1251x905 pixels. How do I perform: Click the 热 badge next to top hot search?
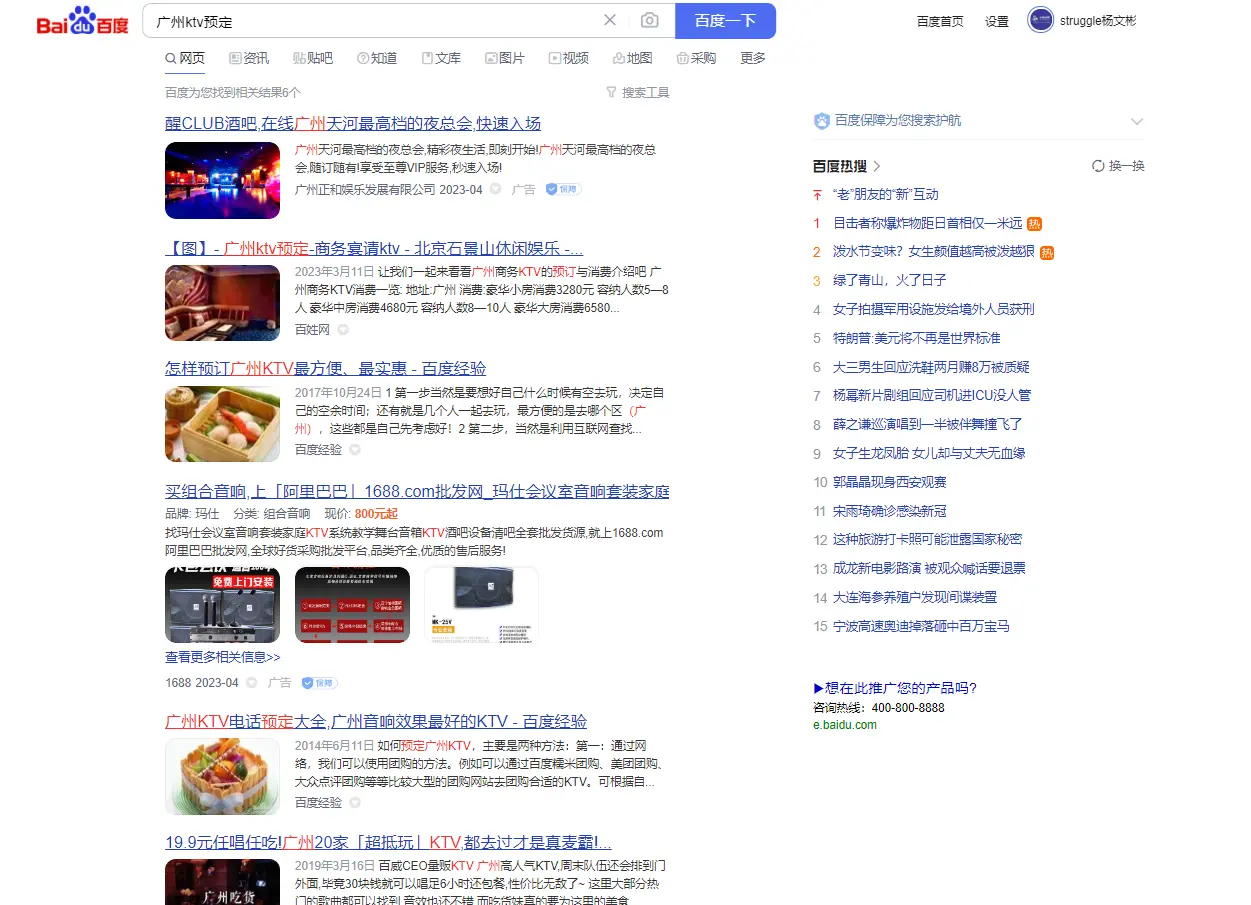pos(1034,223)
